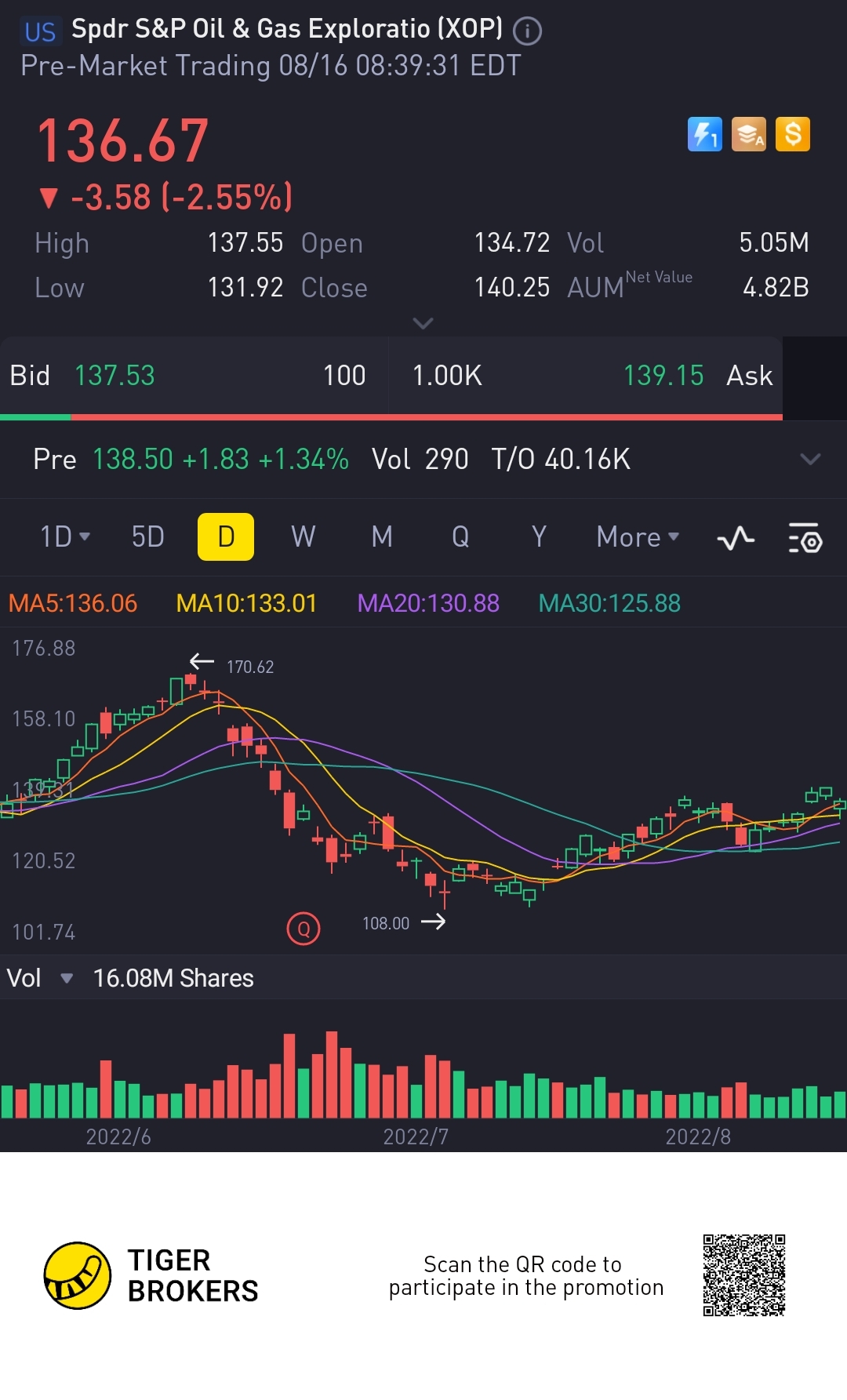Tap the US market tag

(40, 31)
